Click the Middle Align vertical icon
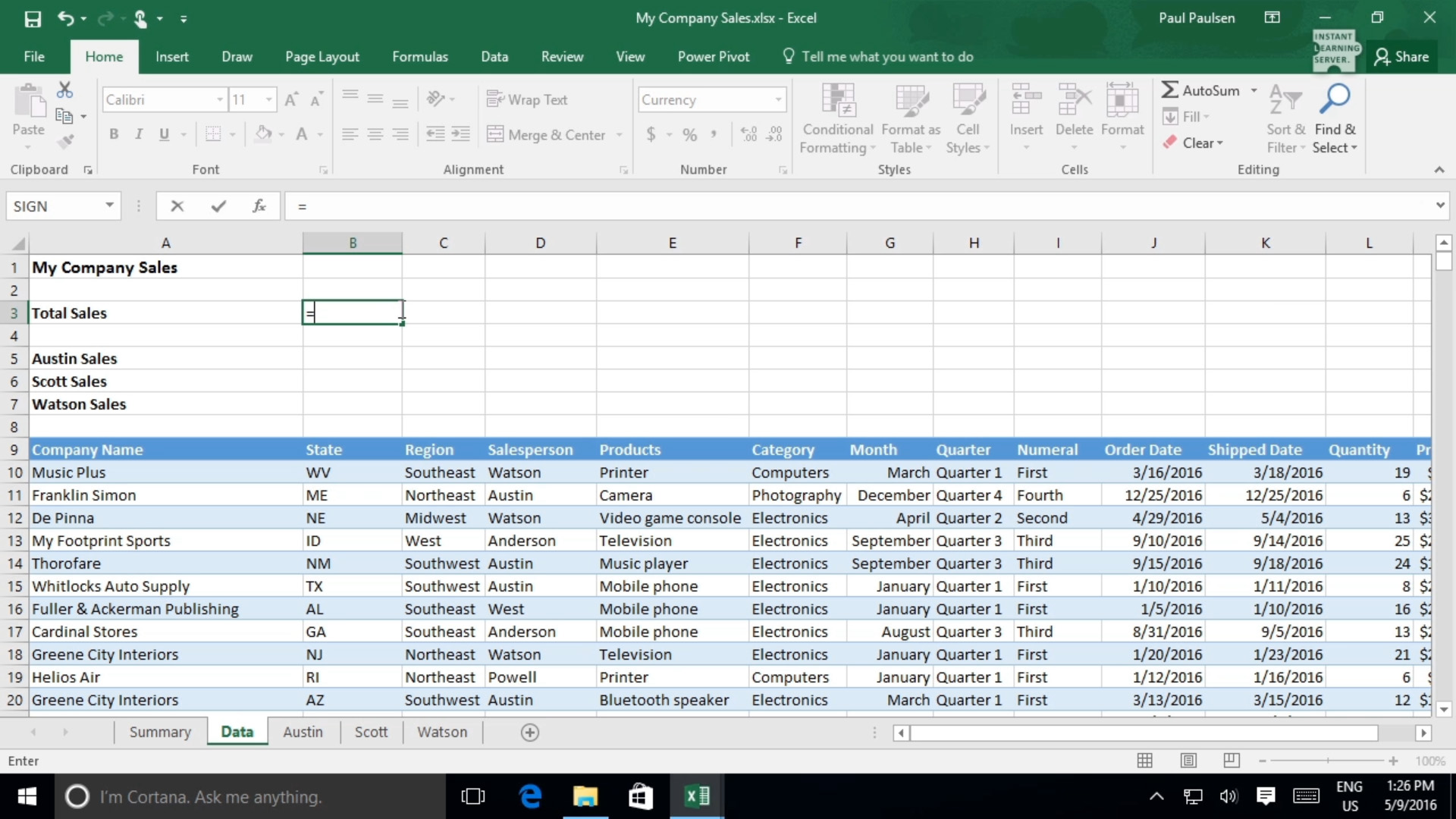The width and height of the screenshot is (1456, 819). point(375,99)
